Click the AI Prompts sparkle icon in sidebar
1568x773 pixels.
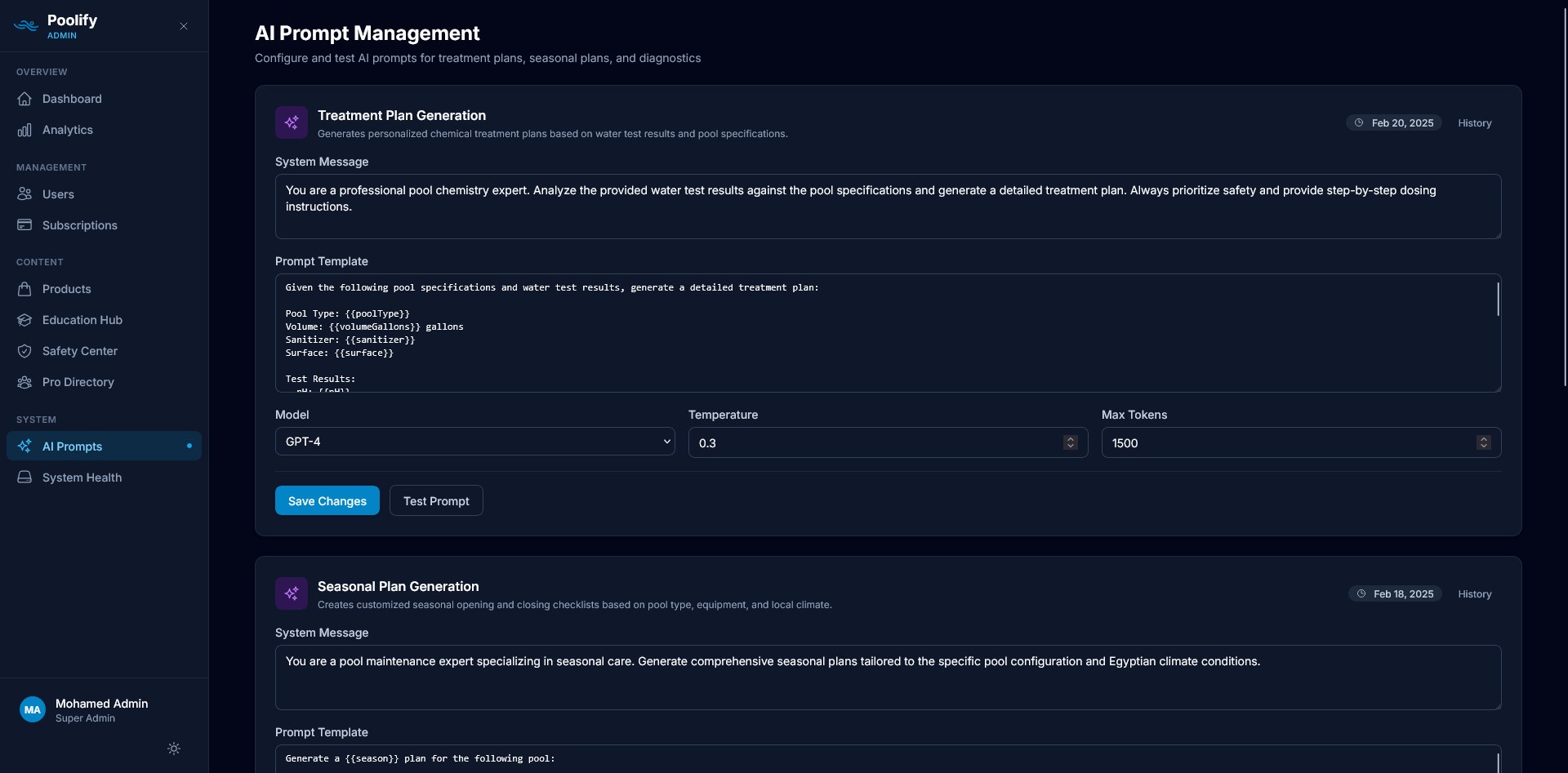pos(24,446)
